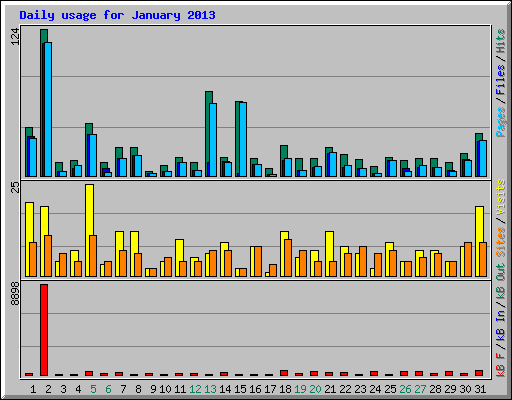Click day label 8 on the x-axis
This screenshot has width=512, height=400.
(138, 389)
